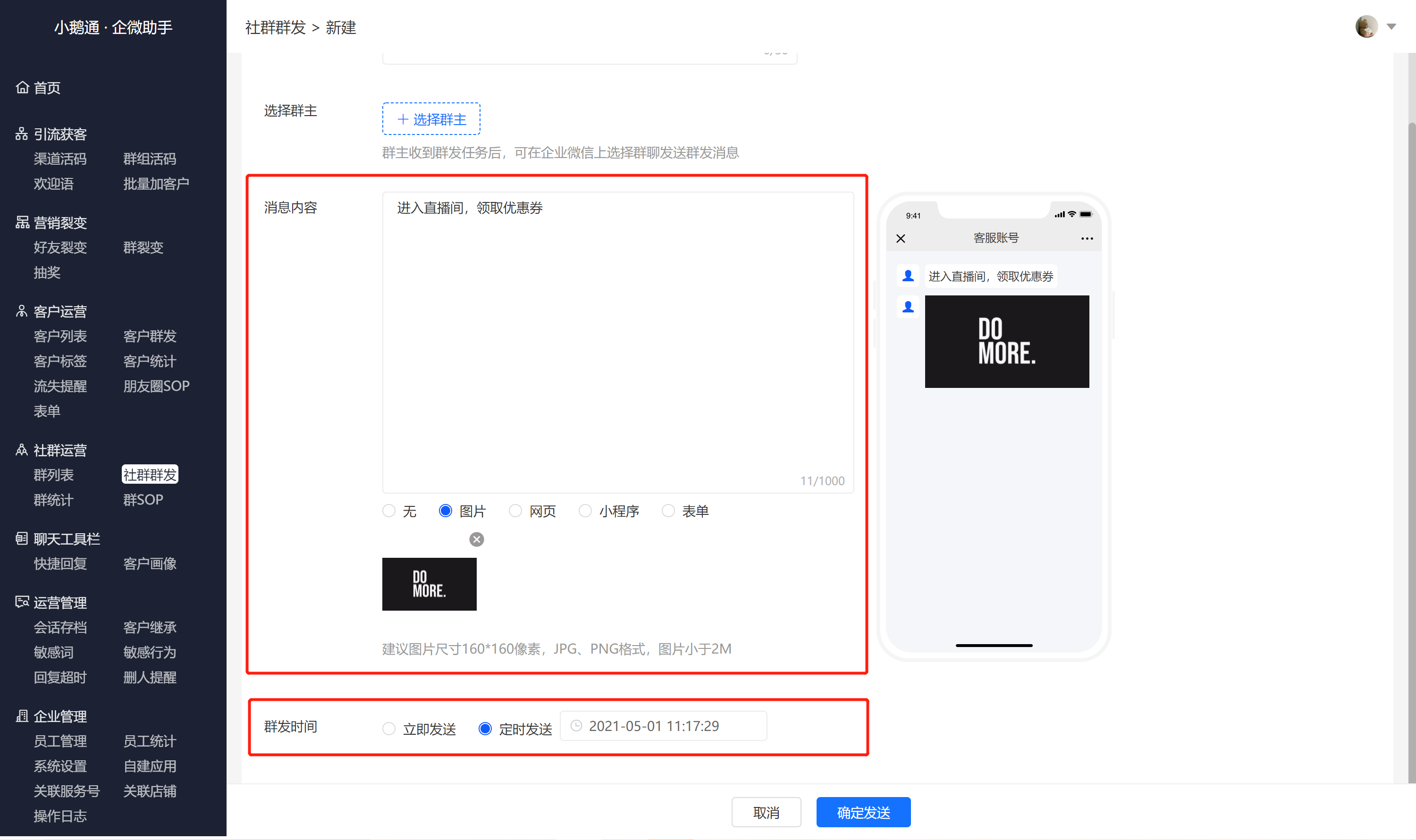Open 群SOP menu item
The image size is (1416, 840).
(x=143, y=500)
